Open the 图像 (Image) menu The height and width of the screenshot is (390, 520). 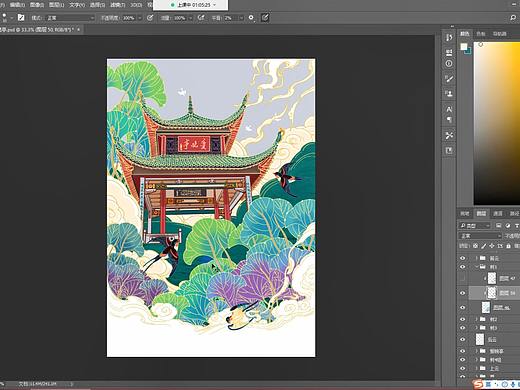click(x=37, y=5)
